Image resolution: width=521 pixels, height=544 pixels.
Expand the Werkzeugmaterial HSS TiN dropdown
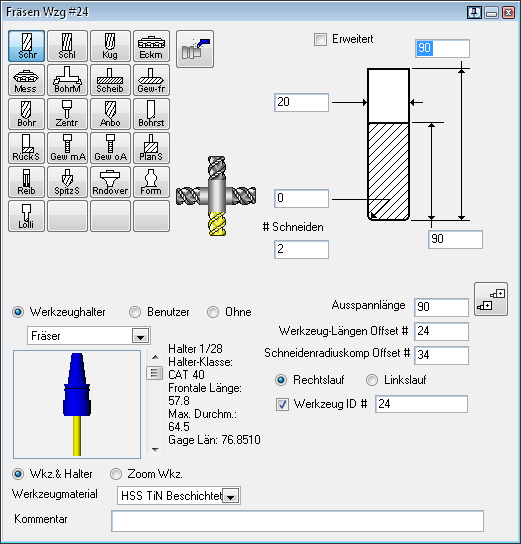point(230,496)
